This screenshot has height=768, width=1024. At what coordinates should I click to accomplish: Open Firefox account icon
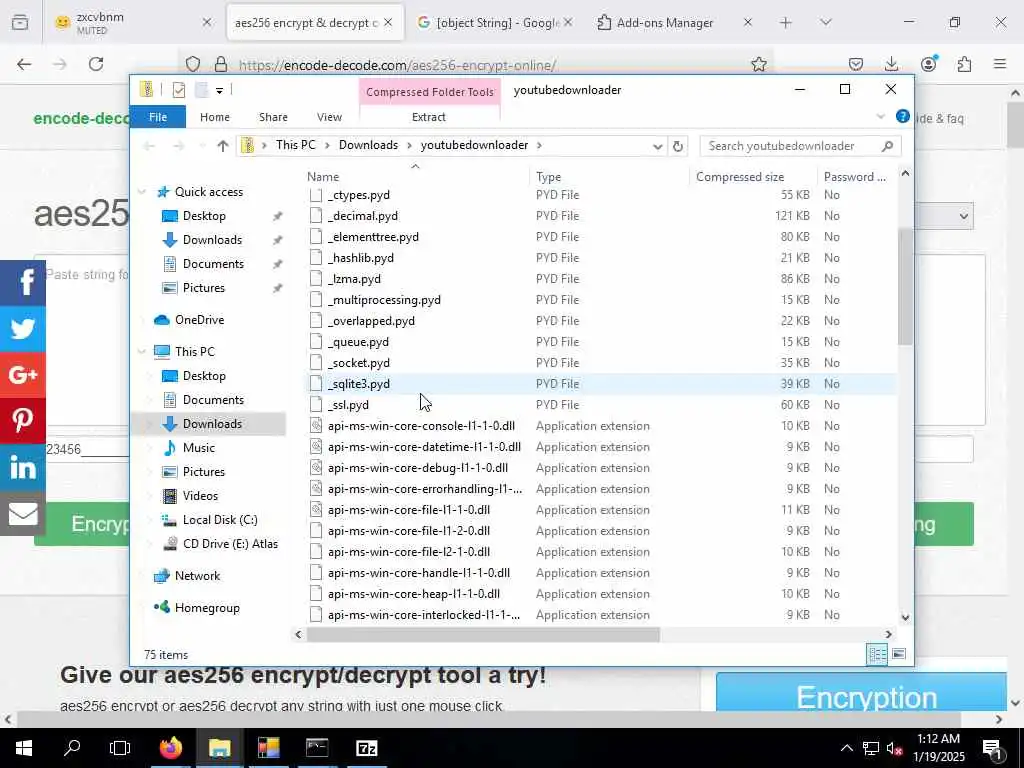pyautogui.click(x=928, y=64)
